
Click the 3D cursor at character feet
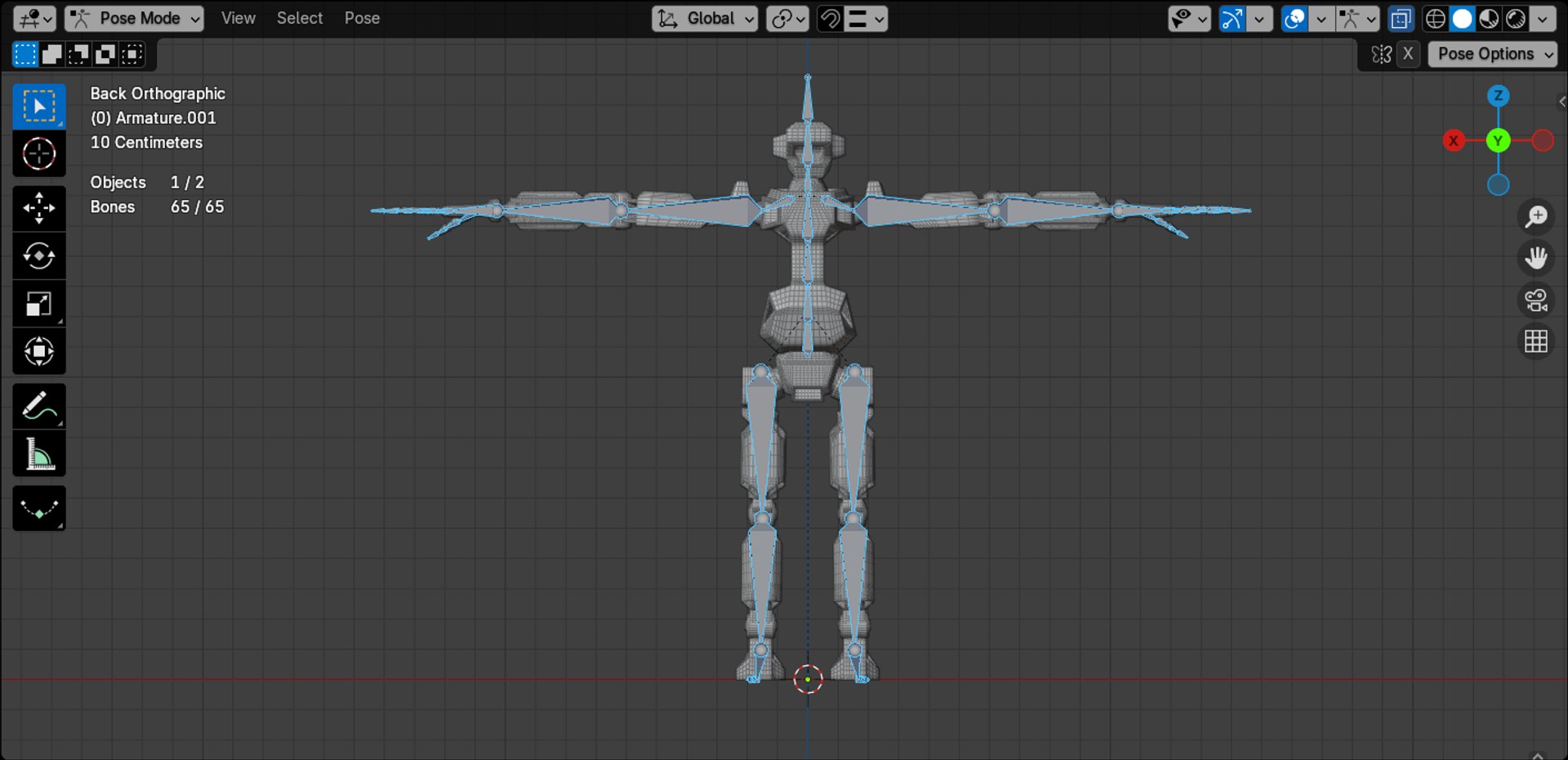click(x=808, y=679)
